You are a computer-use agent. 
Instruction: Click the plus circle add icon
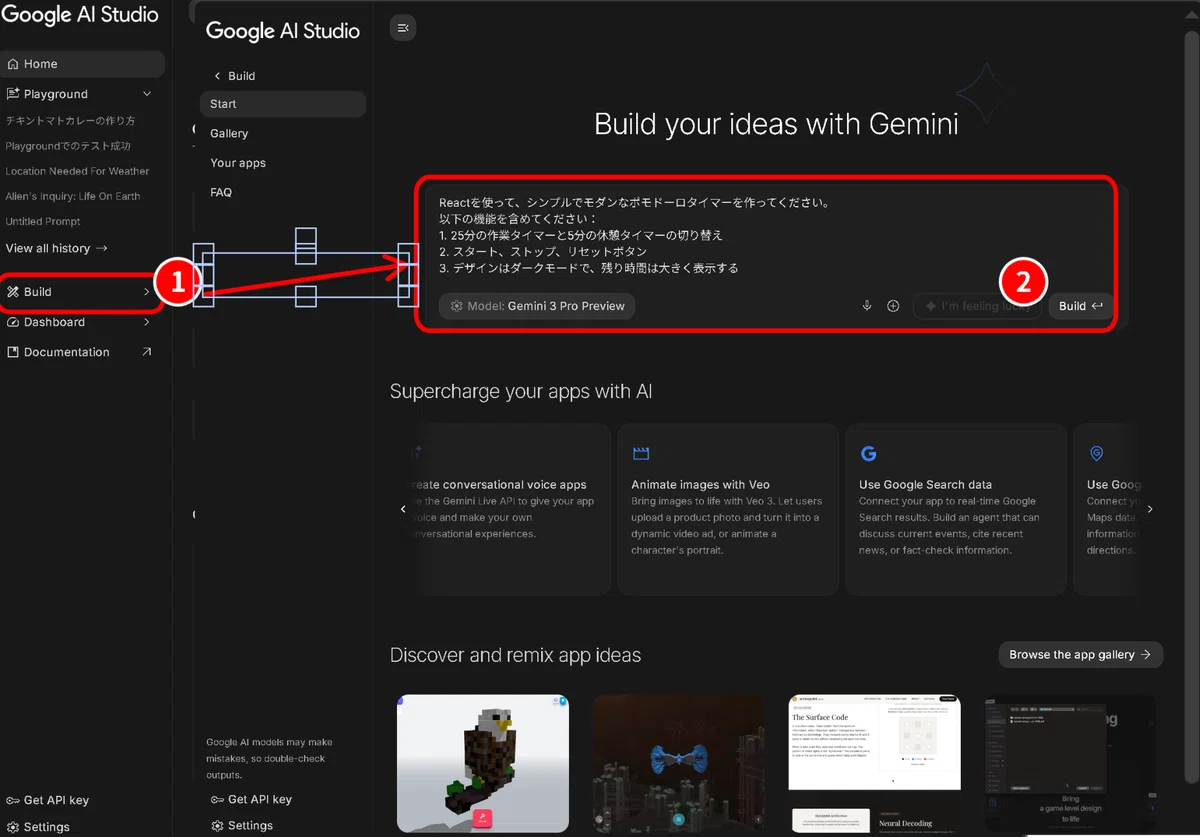point(893,306)
